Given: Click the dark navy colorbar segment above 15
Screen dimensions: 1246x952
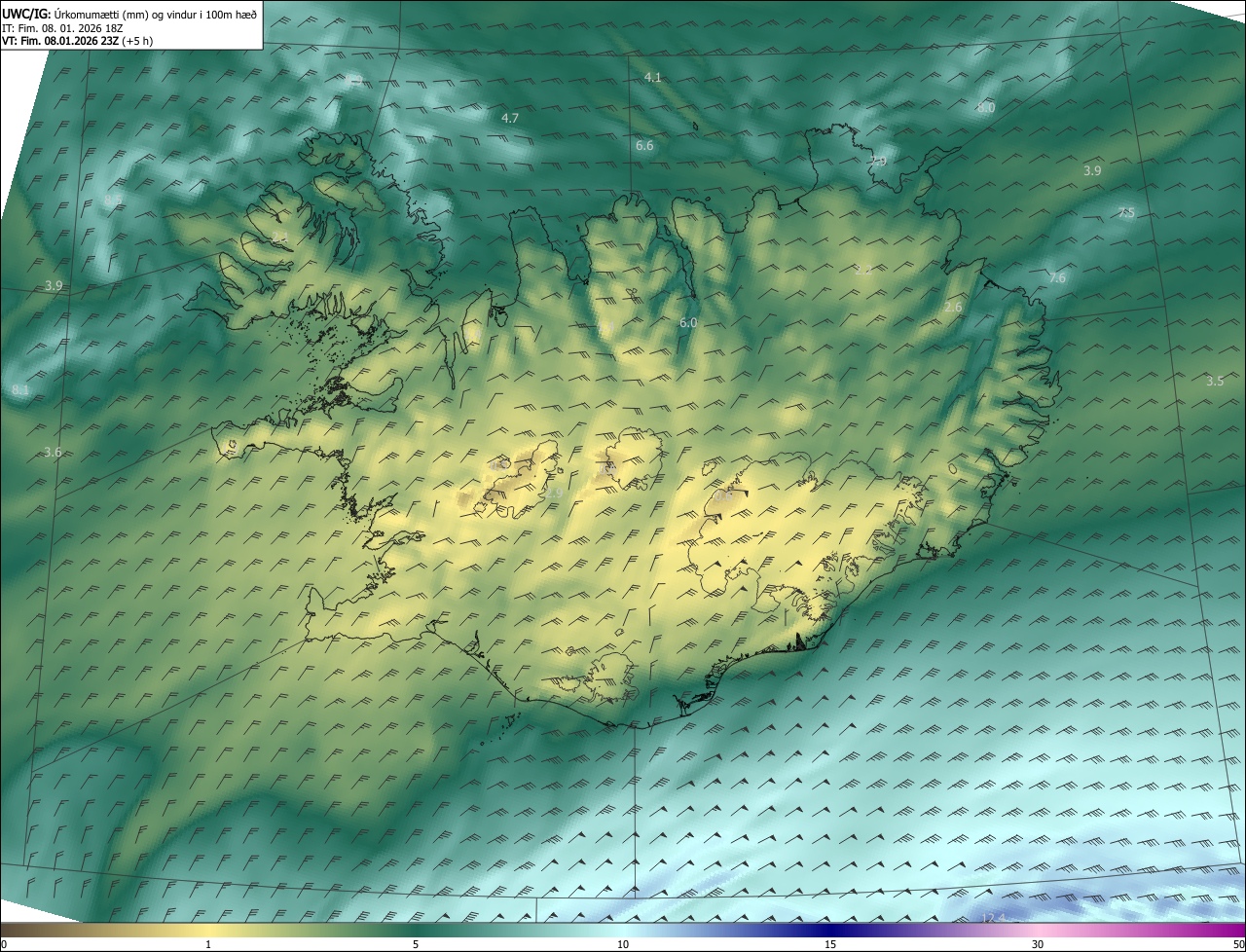Looking at the screenshot, I should tap(830, 930).
